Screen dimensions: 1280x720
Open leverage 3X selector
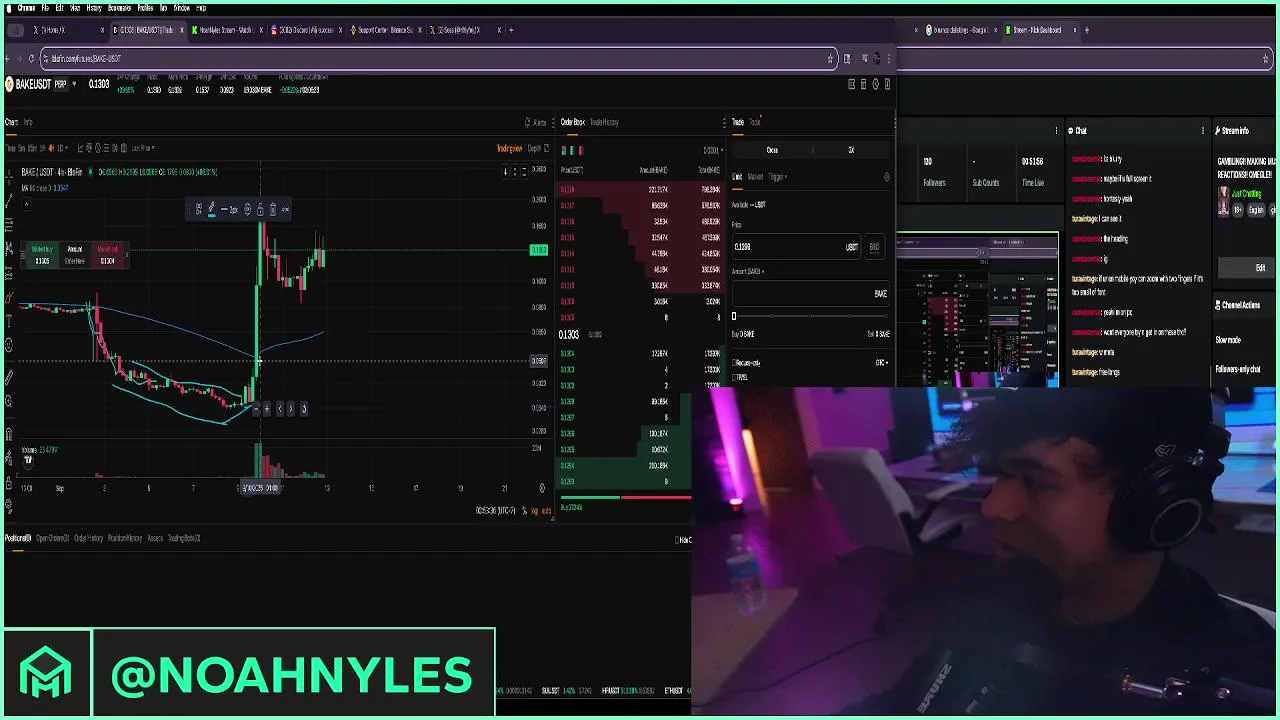tap(851, 150)
